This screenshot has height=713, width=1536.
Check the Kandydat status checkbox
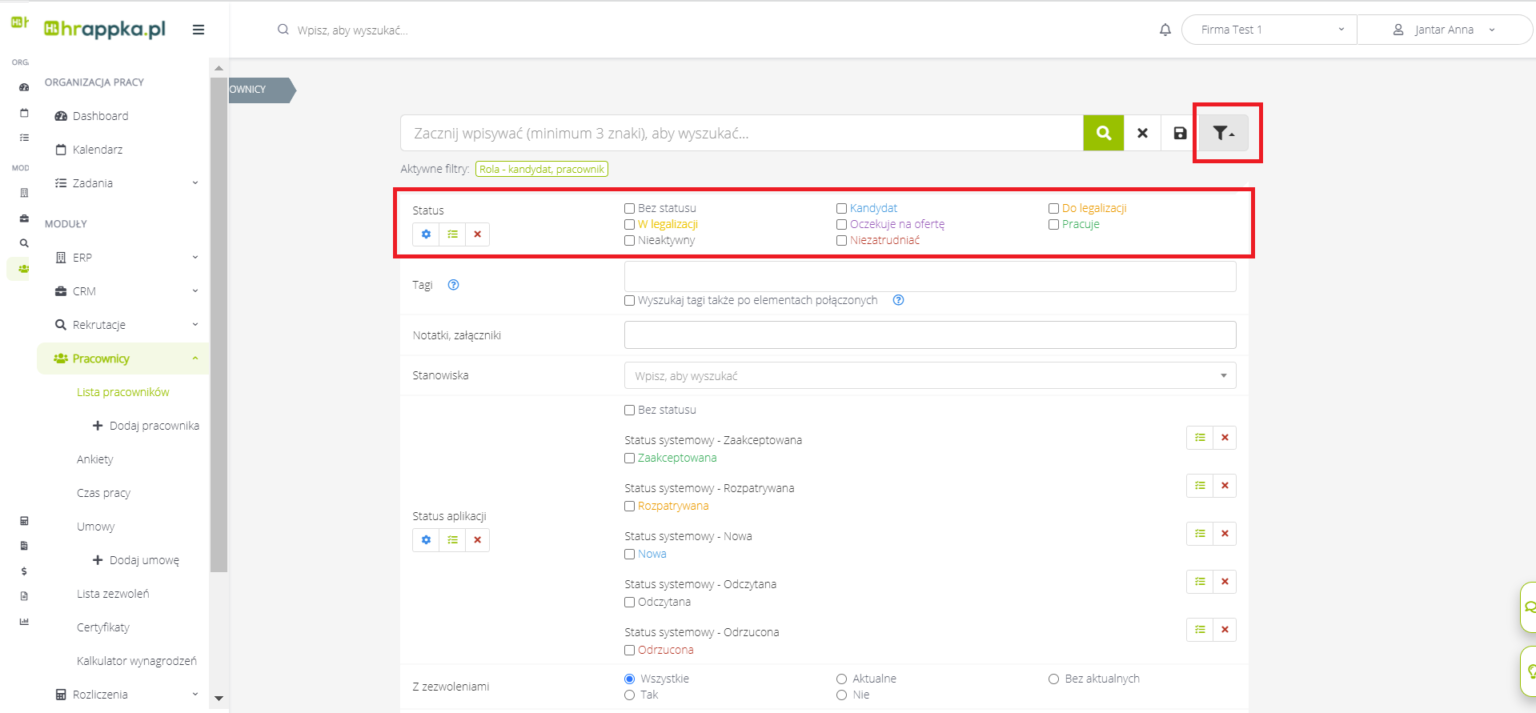[842, 208]
